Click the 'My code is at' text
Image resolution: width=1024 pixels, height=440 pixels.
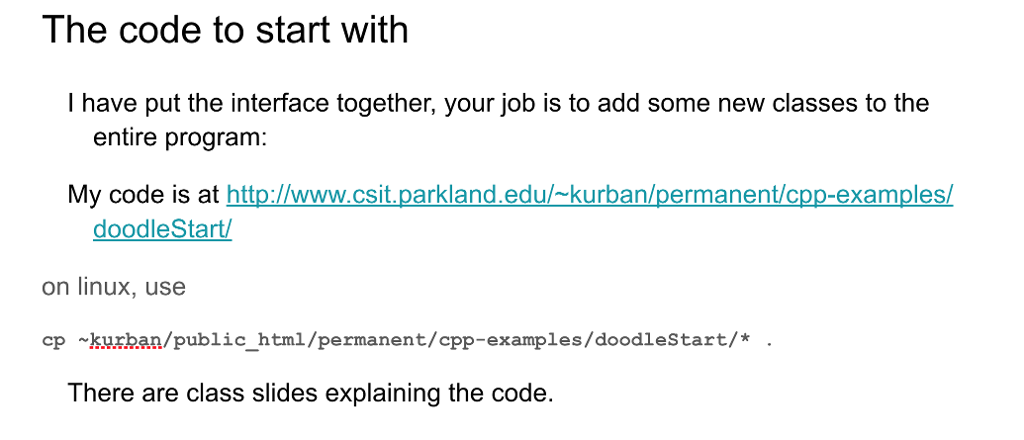144,195
